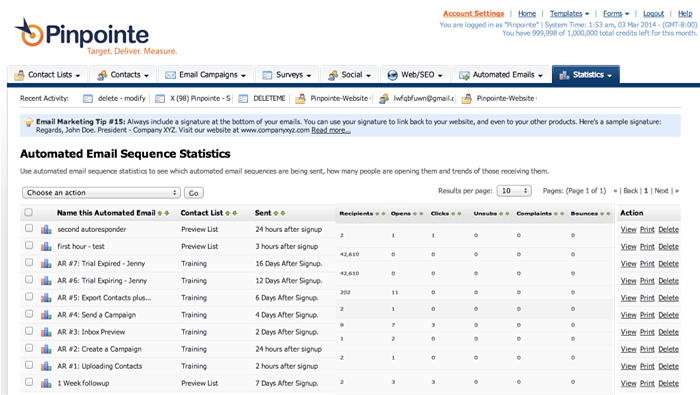Sort Contact List column ascending arrow
This screenshot has width=700, height=395.
pyautogui.click(x=228, y=213)
